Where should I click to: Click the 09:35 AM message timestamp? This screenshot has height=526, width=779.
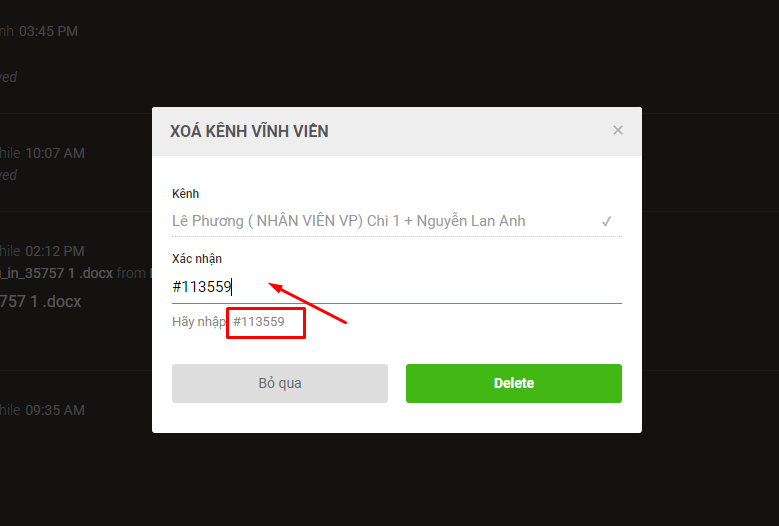[x=55, y=410]
